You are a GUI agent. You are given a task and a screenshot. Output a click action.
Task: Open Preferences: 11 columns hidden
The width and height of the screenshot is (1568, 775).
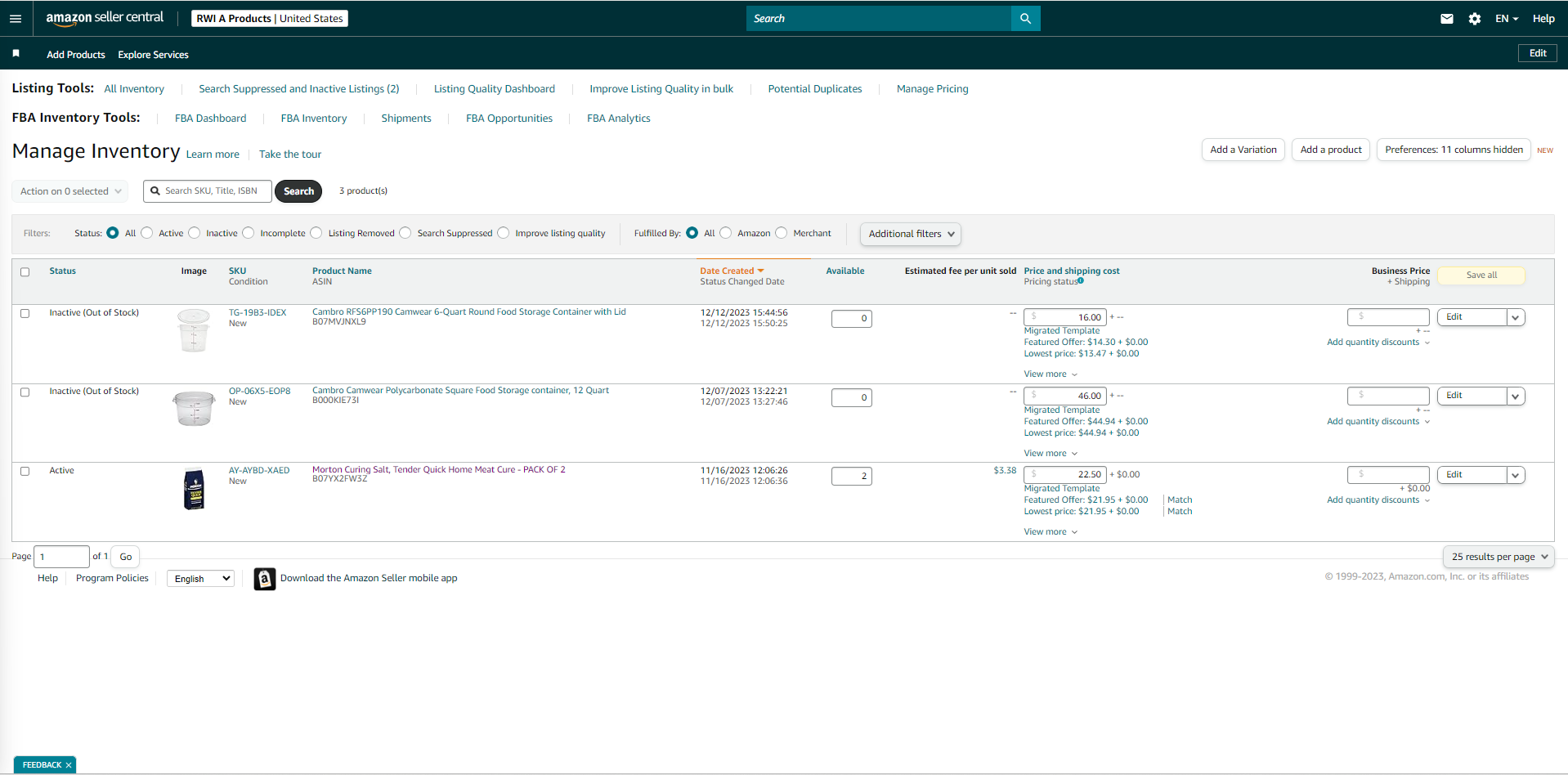[1454, 150]
